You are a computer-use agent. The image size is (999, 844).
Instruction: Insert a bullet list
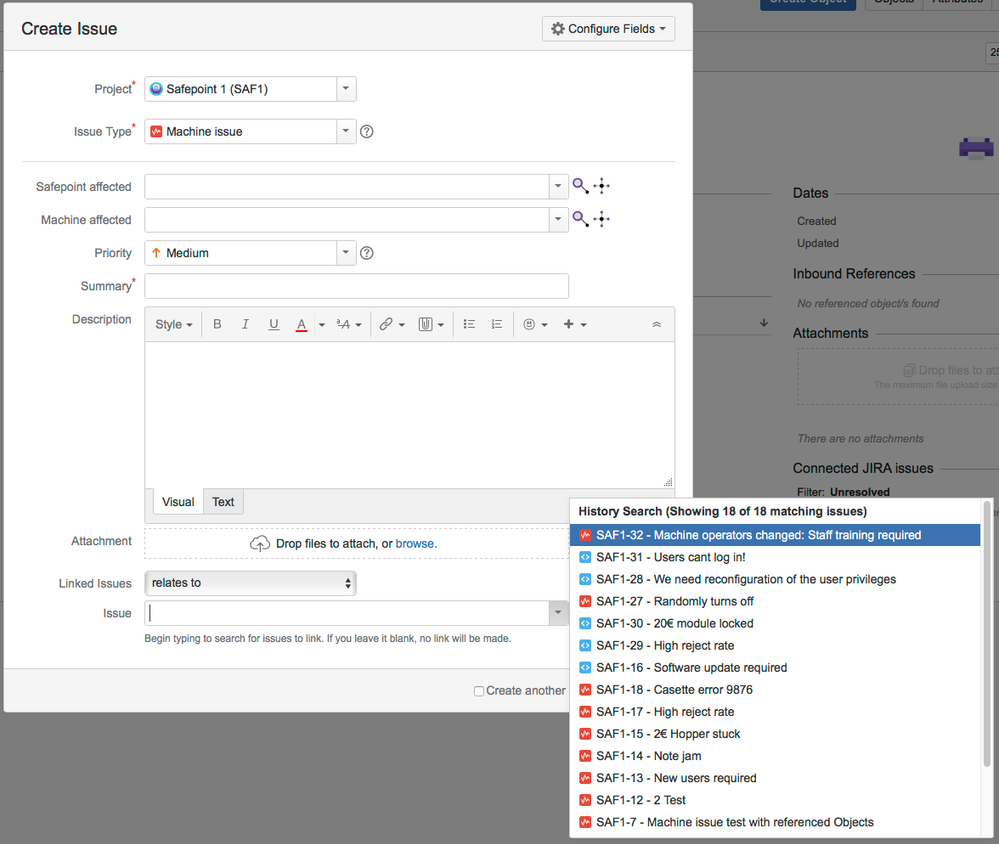(469, 324)
